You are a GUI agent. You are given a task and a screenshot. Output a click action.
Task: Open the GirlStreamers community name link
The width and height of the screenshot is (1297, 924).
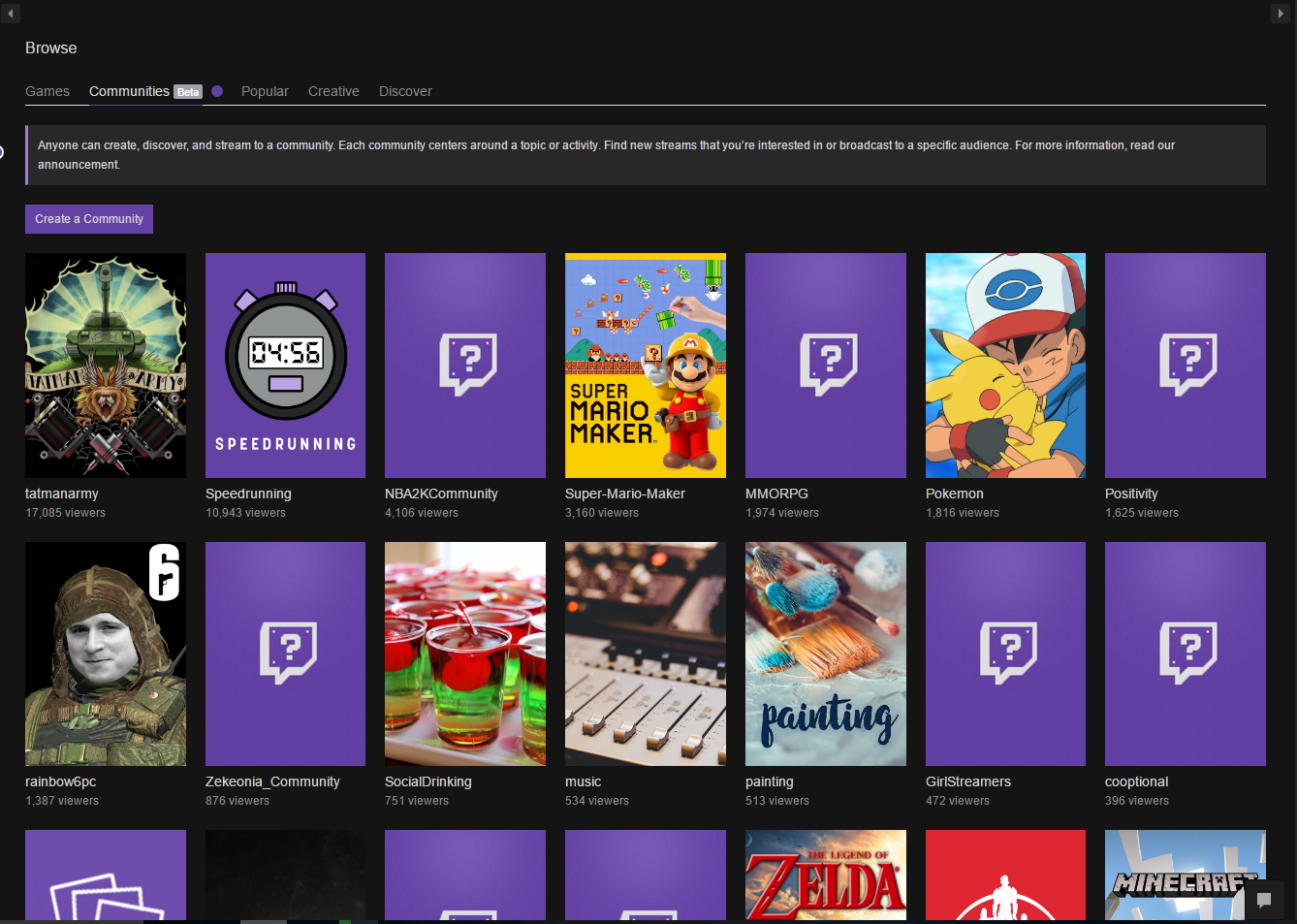point(968,781)
